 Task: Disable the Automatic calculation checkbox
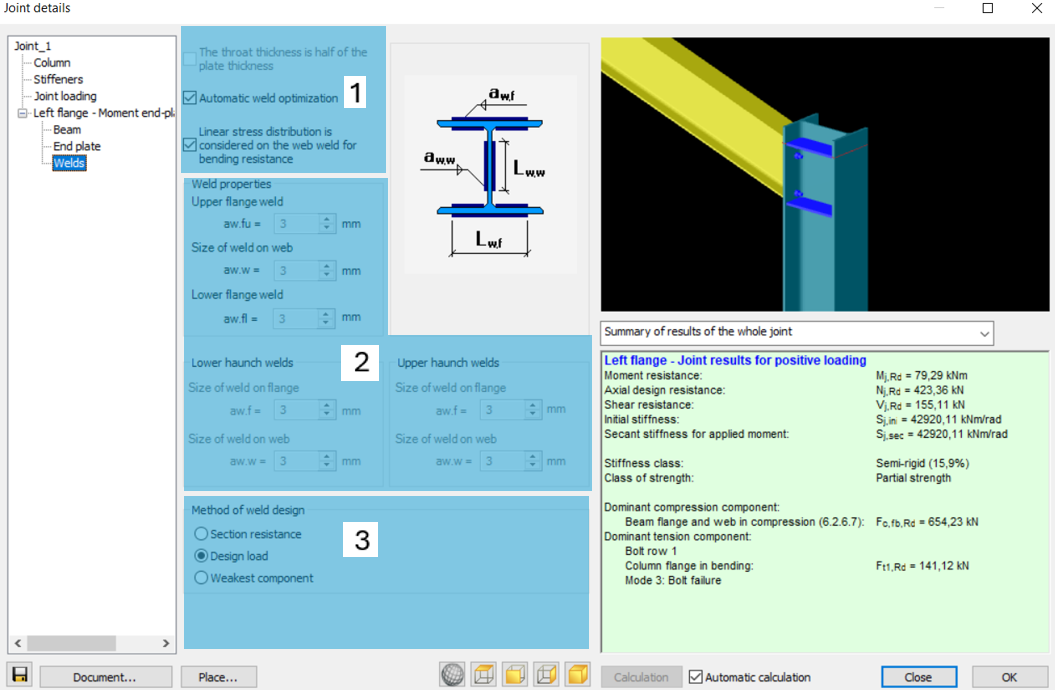[696, 677]
